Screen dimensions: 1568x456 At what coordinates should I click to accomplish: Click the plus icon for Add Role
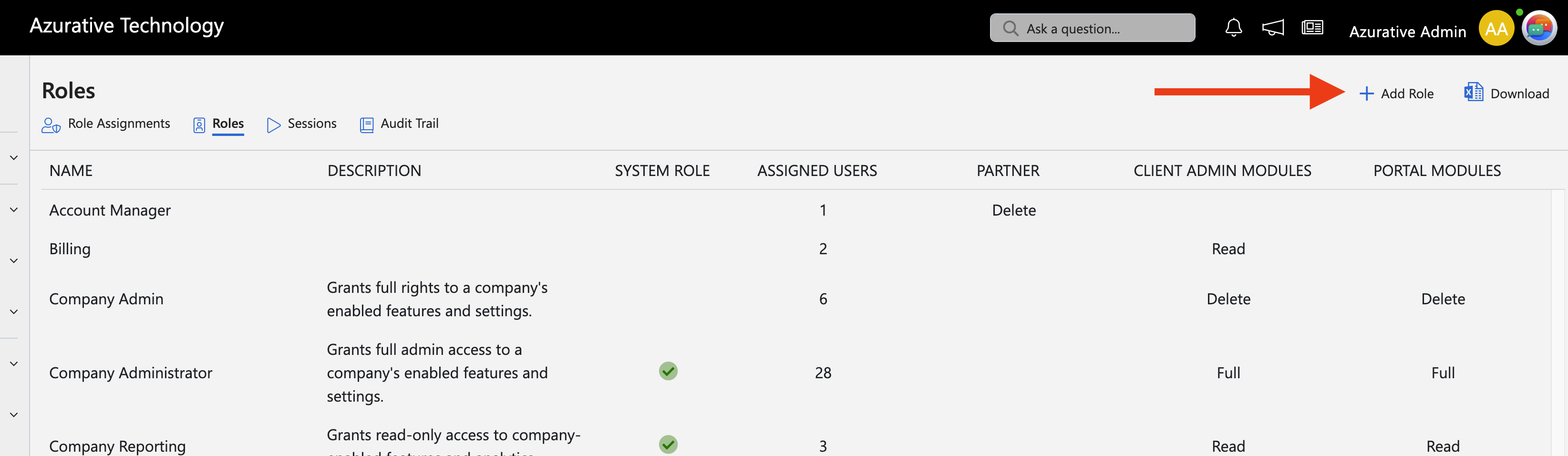(1367, 93)
